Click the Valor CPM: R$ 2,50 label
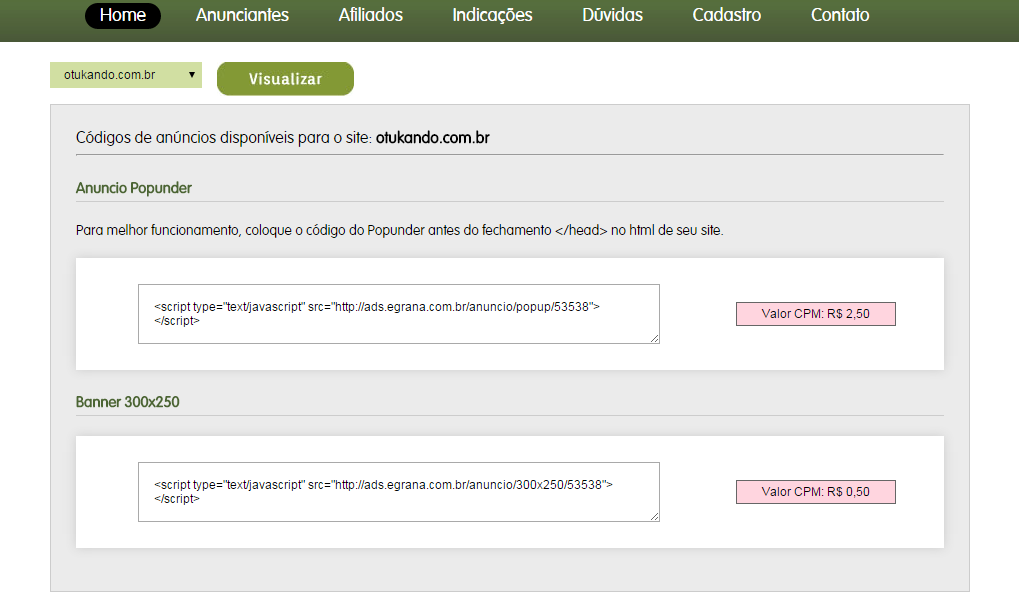Screen dimensions: 1019x600 816,314
